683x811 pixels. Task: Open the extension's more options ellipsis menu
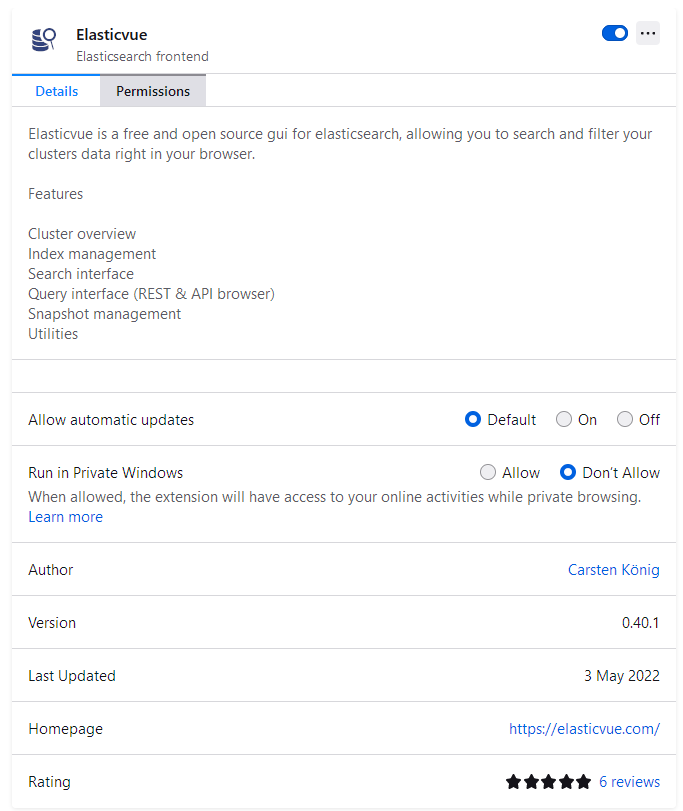[x=648, y=33]
